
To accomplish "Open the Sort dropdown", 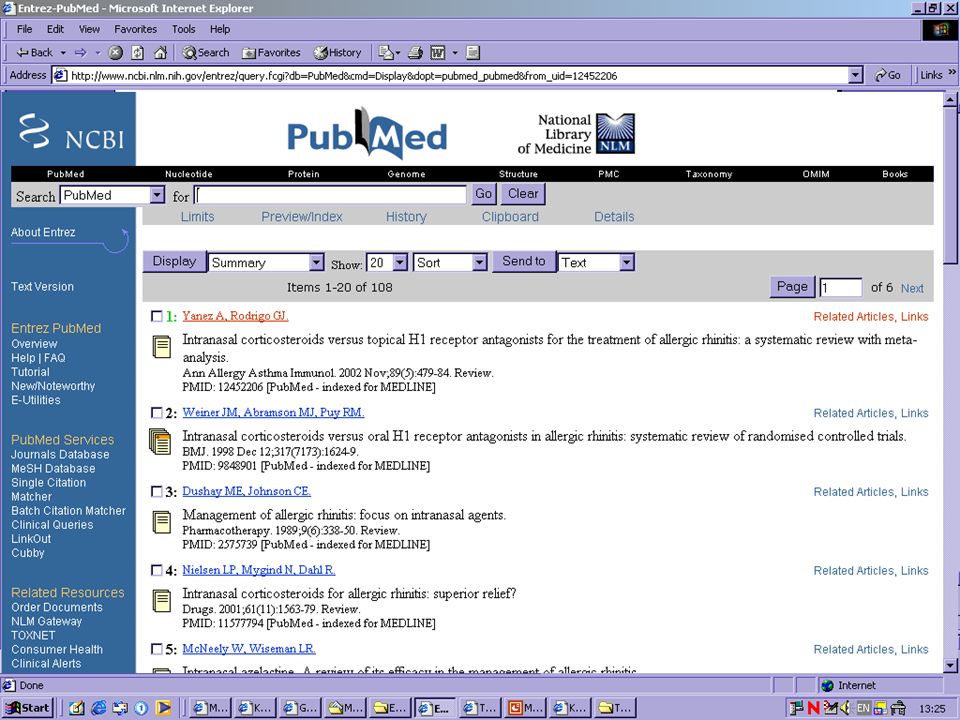I will pyautogui.click(x=480, y=263).
